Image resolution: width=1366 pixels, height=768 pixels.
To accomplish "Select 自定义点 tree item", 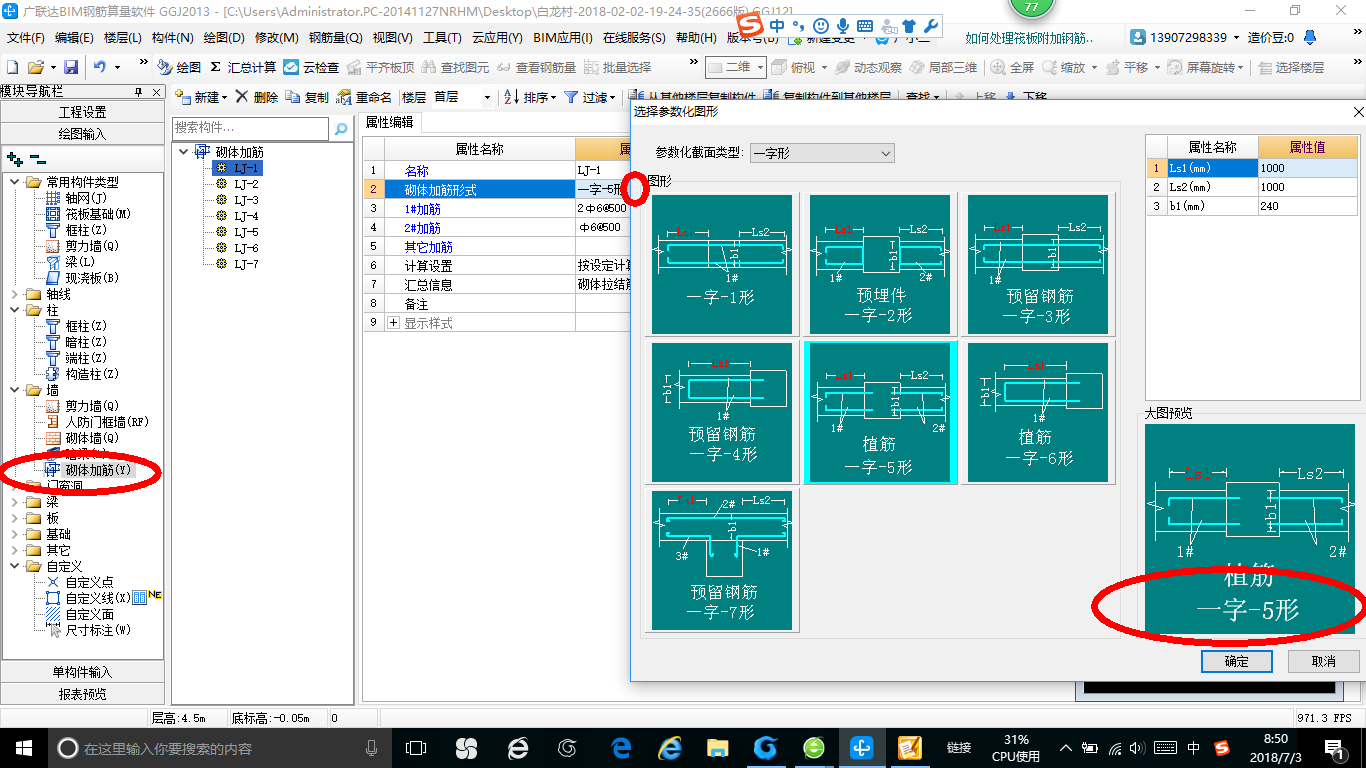I will click(89, 582).
